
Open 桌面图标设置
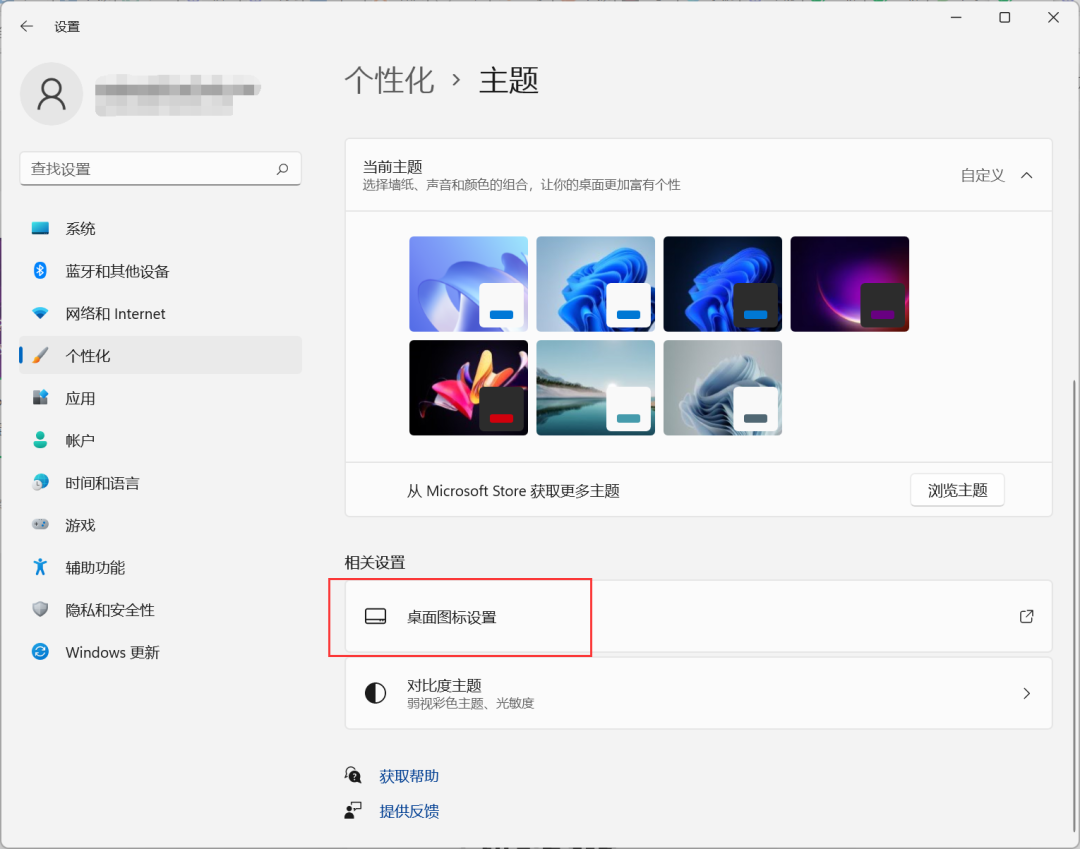pos(698,616)
